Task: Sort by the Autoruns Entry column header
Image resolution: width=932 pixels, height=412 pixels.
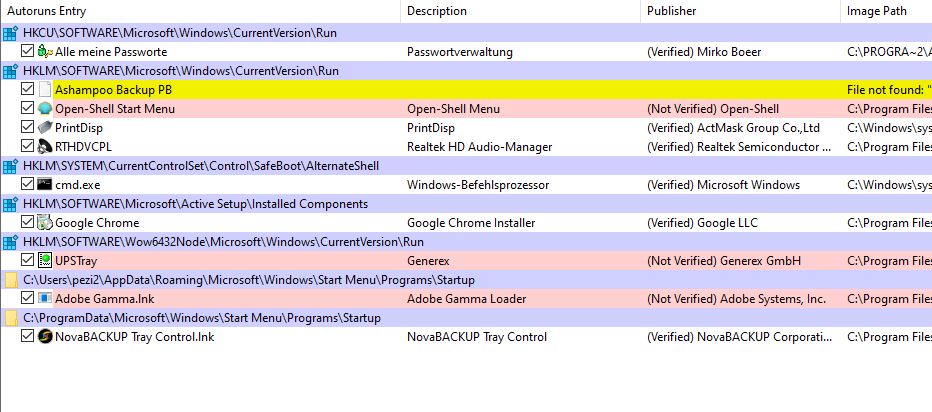Action: pos(200,11)
